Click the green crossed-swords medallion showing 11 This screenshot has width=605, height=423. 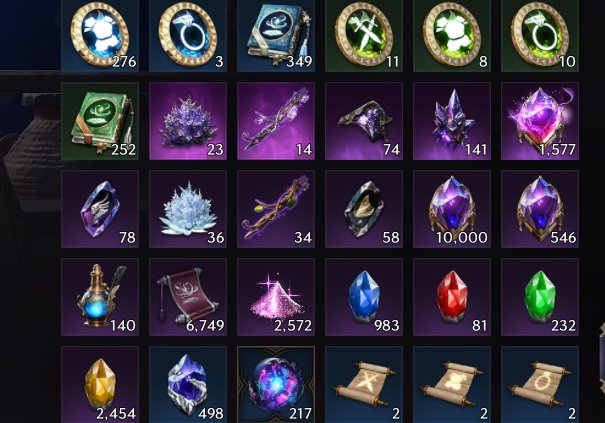coord(364,36)
